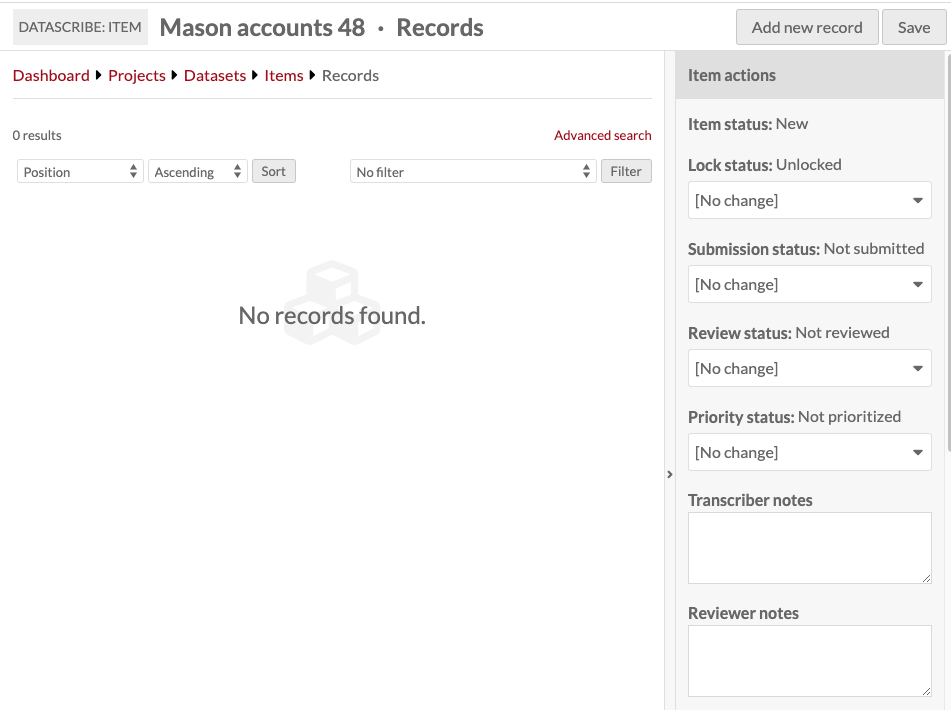Open the Projects breadcrumb link
Image resolution: width=951 pixels, height=710 pixels.
[x=136, y=75]
